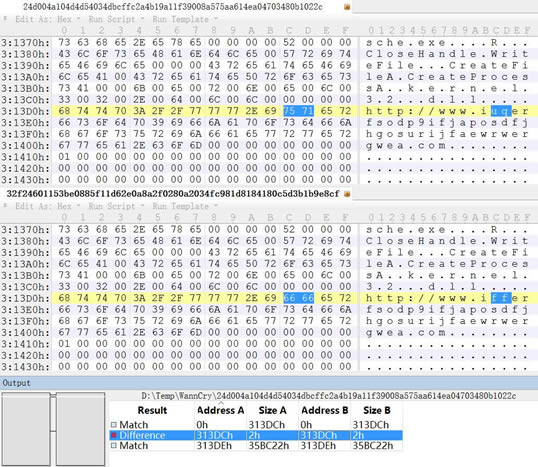This screenshot has height=467, width=538.
Task: Open the top Run Script dropdown
Action: coord(116,19)
